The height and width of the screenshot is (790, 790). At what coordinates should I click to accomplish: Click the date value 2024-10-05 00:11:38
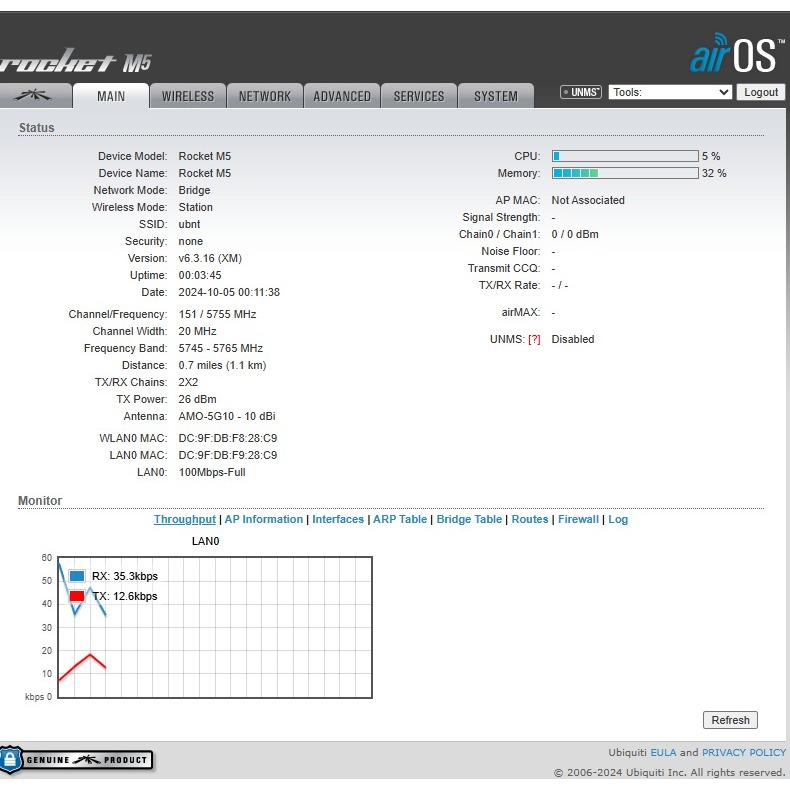tap(229, 292)
